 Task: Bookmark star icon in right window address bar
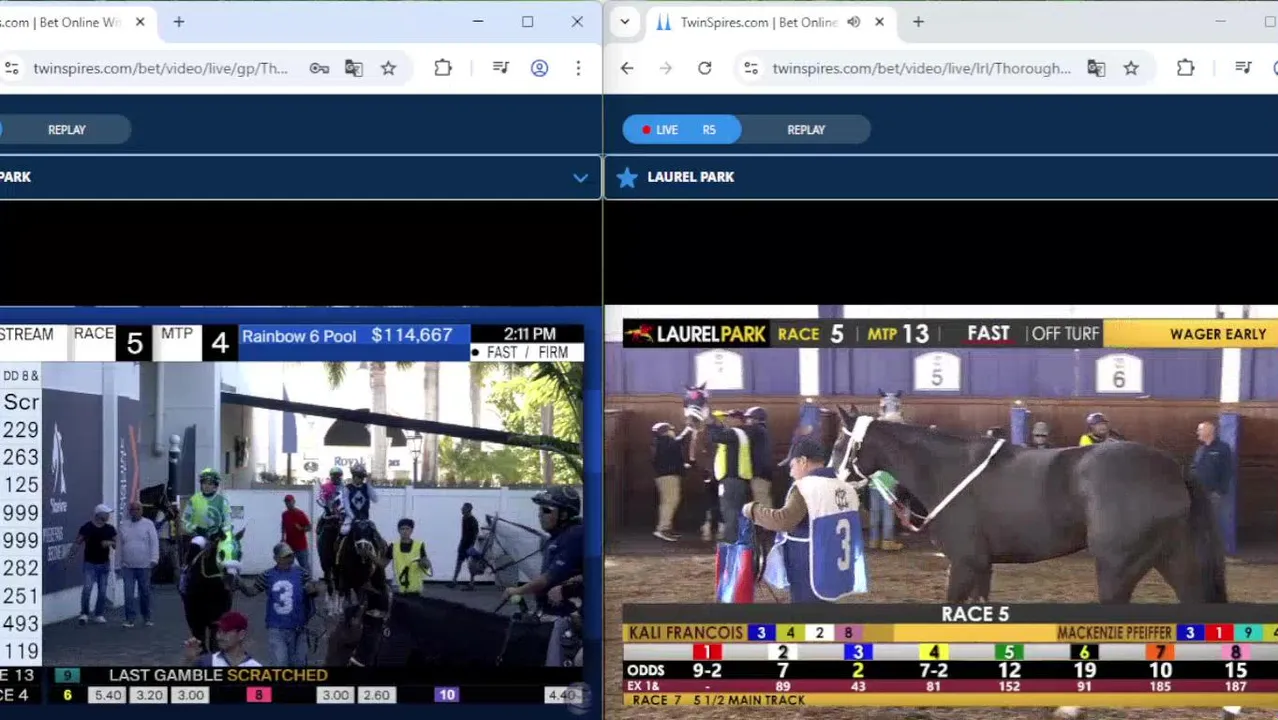click(x=1131, y=68)
